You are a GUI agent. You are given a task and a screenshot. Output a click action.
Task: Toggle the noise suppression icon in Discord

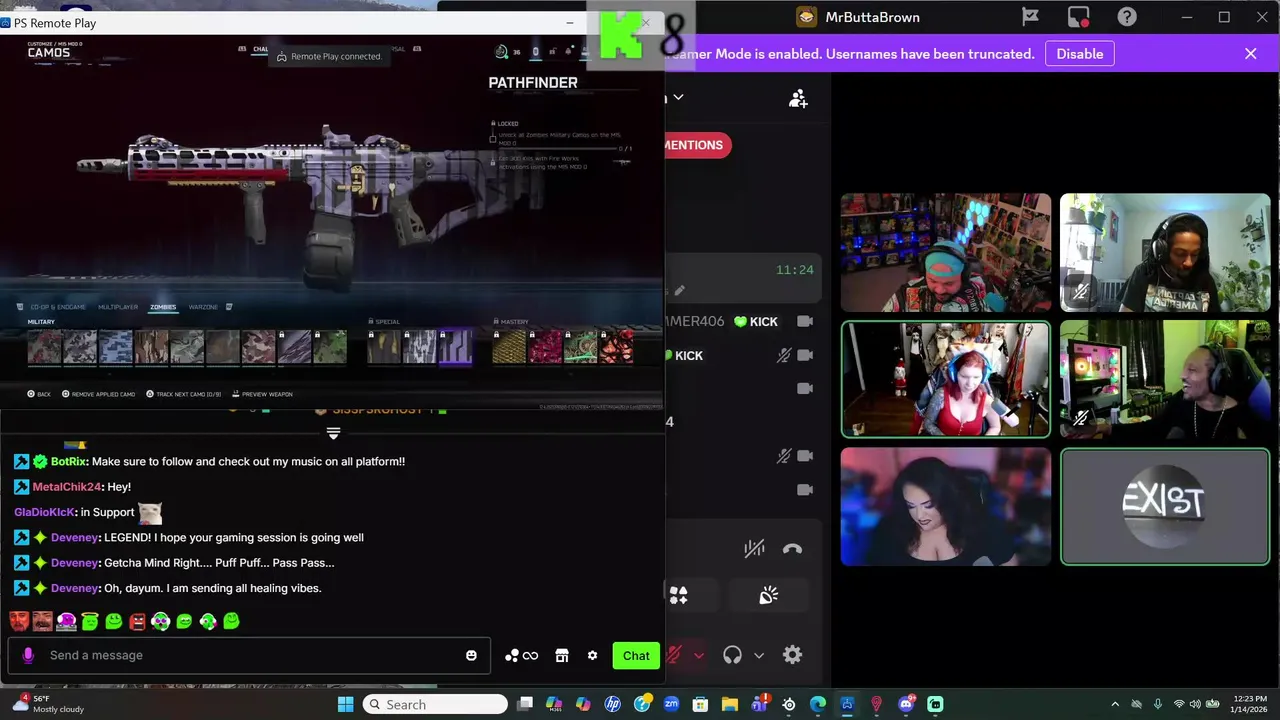[754, 548]
